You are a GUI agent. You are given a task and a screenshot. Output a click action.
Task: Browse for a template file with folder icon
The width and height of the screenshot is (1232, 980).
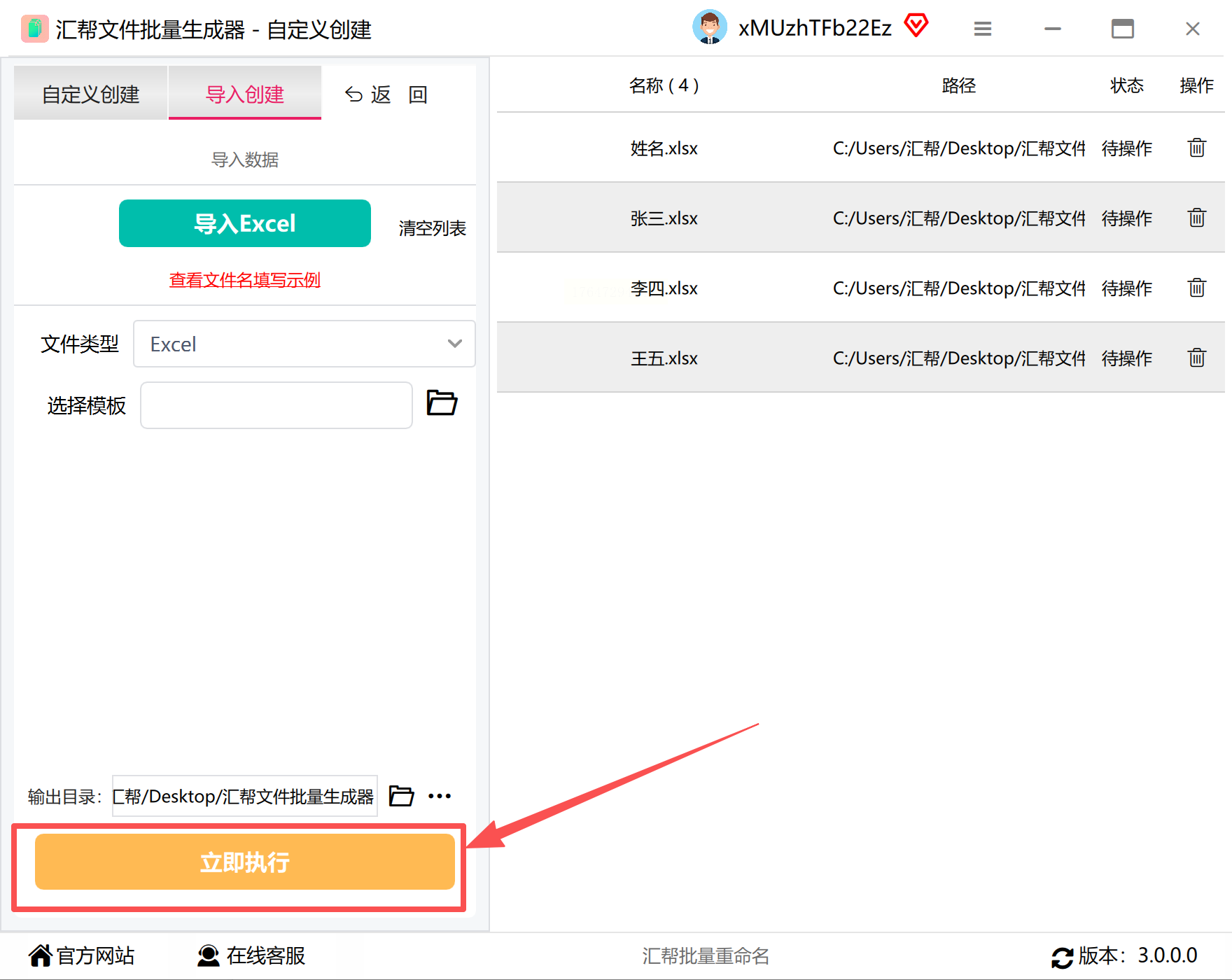pyautogui.click(x=442, y=403)
